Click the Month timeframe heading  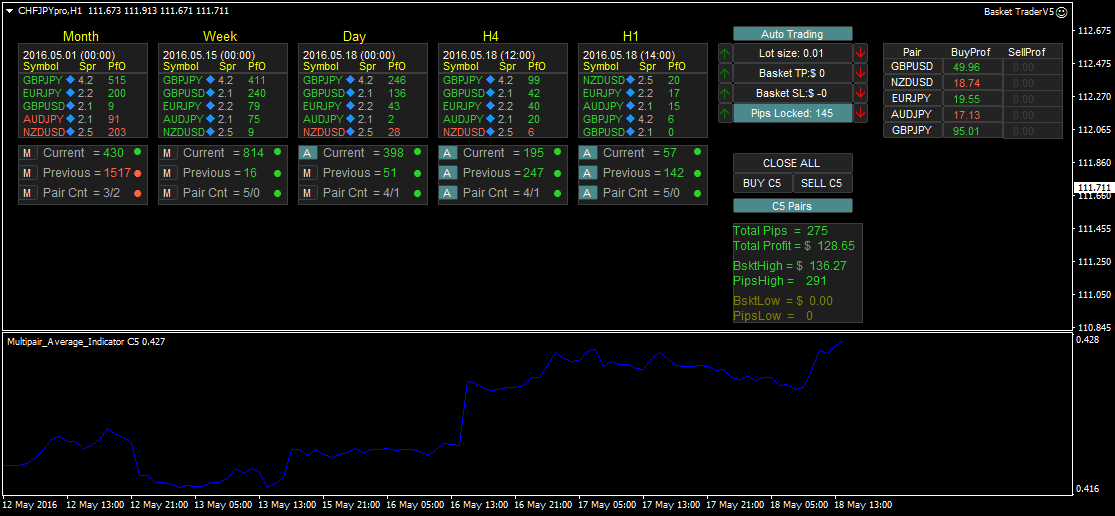pos(81,36)
